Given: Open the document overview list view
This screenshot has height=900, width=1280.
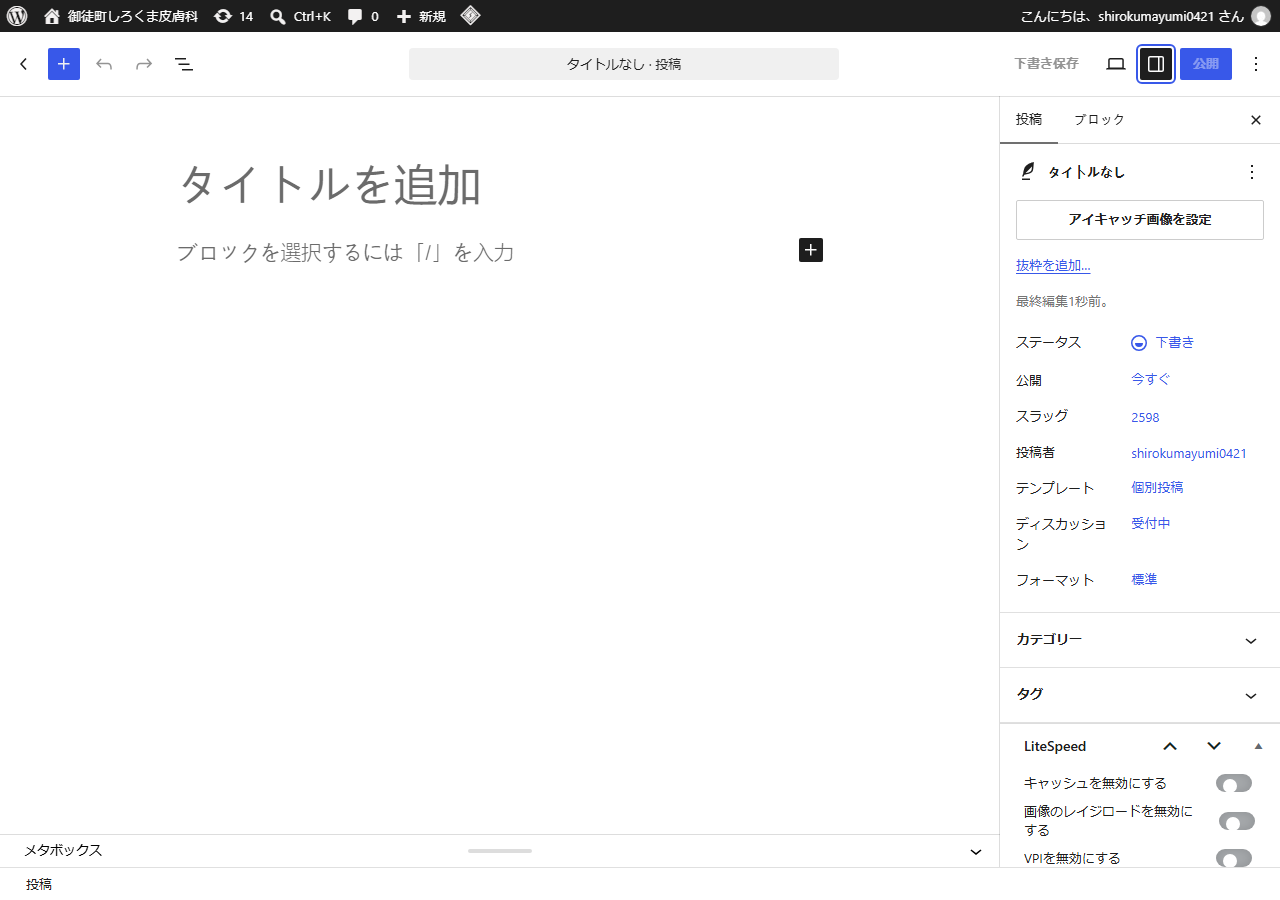Looking at the screenshot, I should click(x=184, y=64).
